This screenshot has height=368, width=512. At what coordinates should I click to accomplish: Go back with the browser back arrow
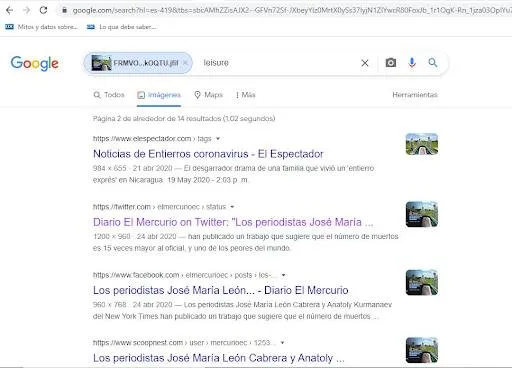pos(9,10)
